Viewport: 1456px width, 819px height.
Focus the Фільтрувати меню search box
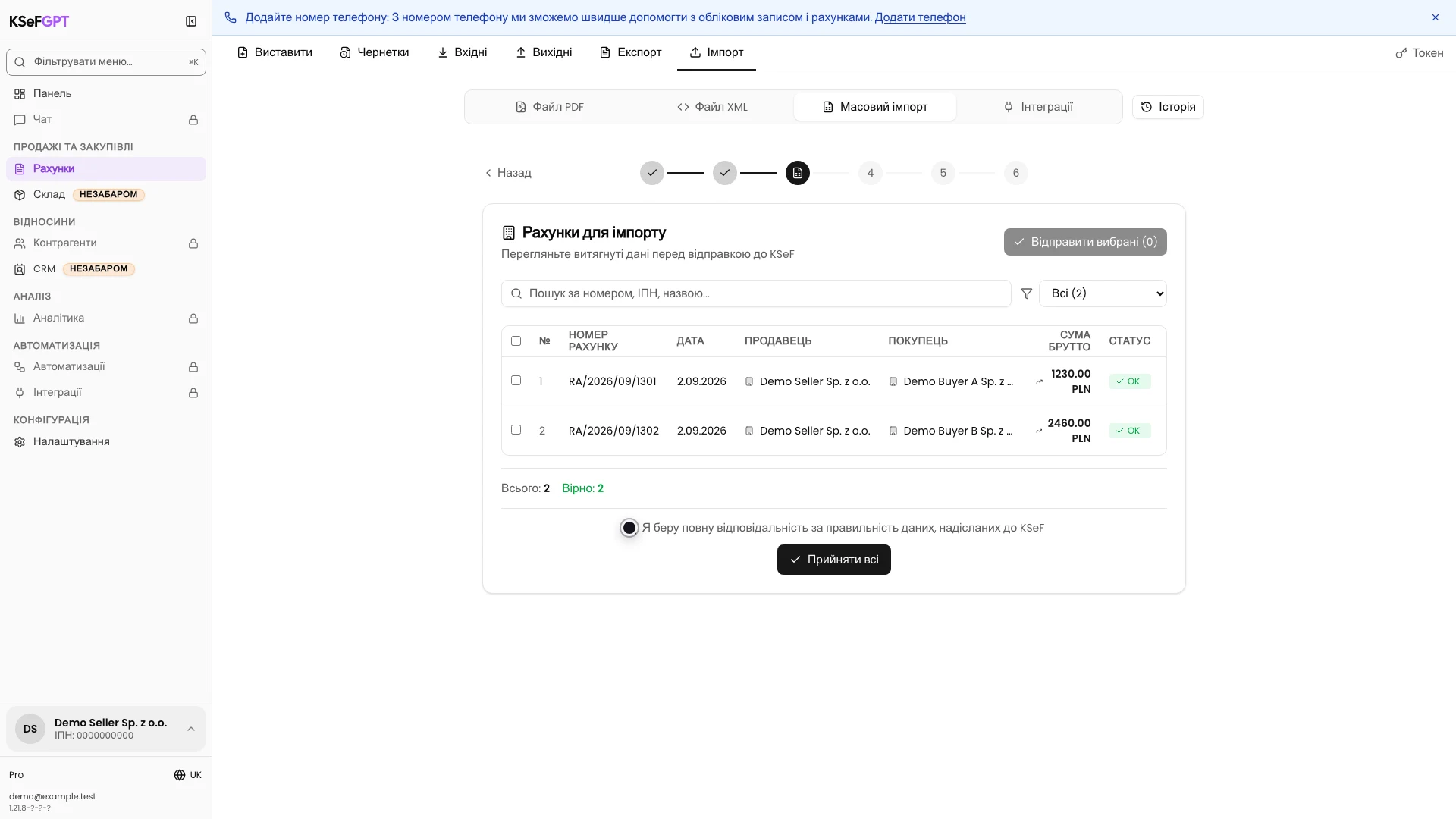[106, 62]
